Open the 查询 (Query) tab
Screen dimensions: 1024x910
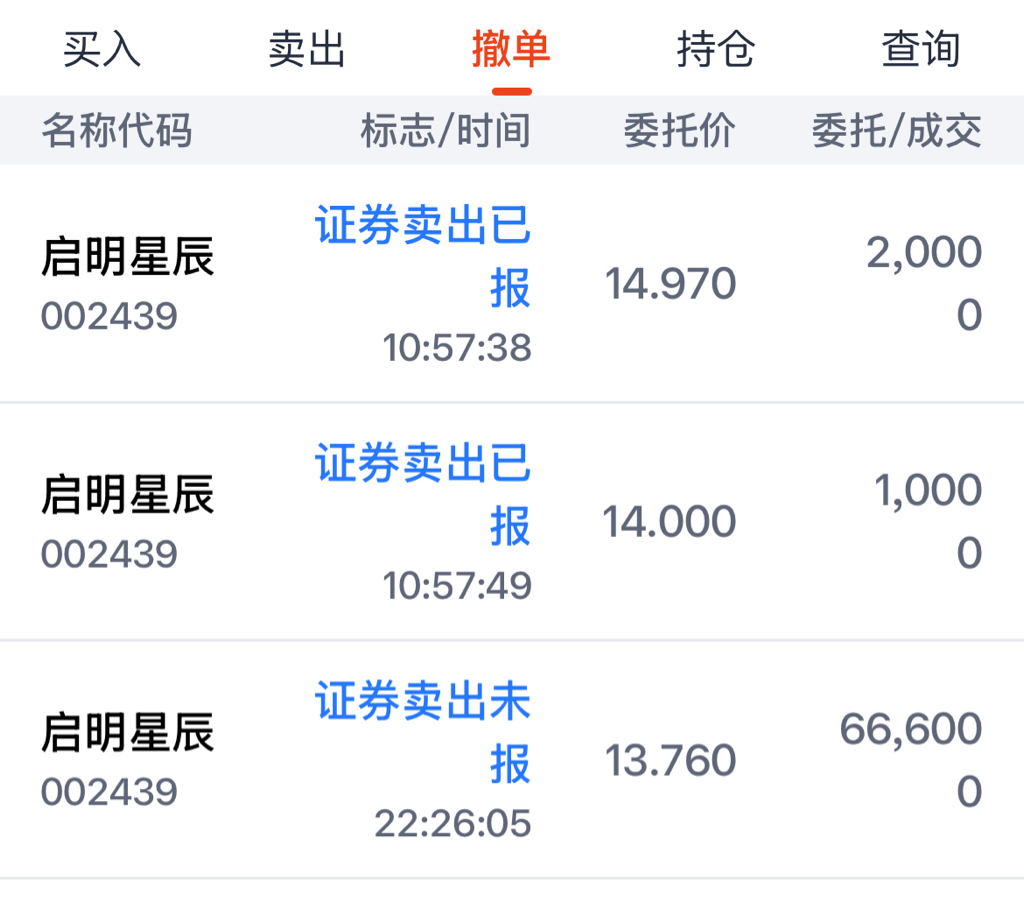[920, 49]
